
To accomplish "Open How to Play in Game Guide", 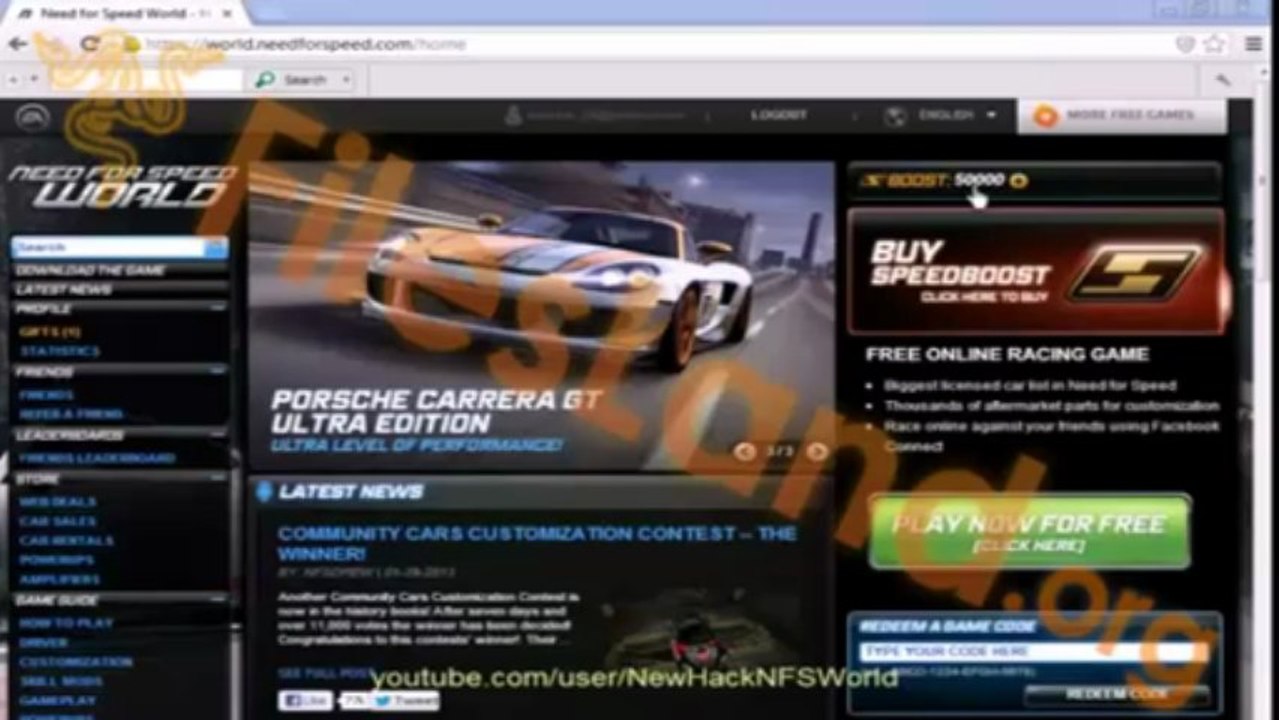I will coord(66,623).
